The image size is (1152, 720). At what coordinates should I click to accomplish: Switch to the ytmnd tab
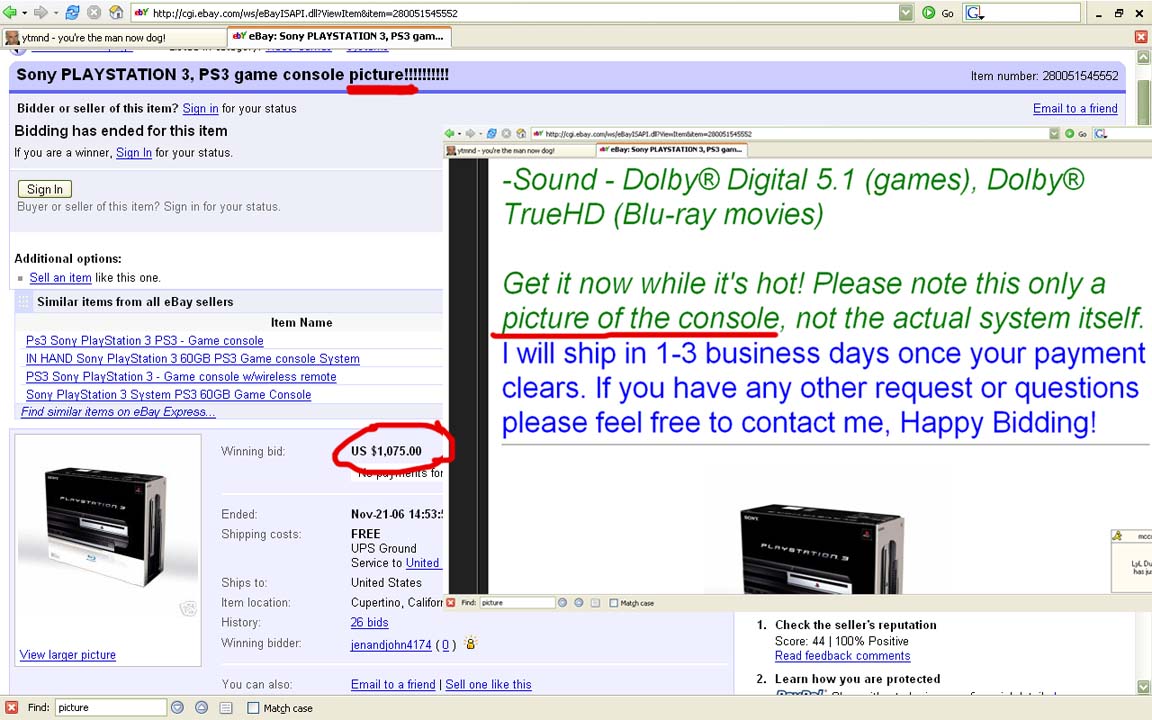[x=113, y=37]
